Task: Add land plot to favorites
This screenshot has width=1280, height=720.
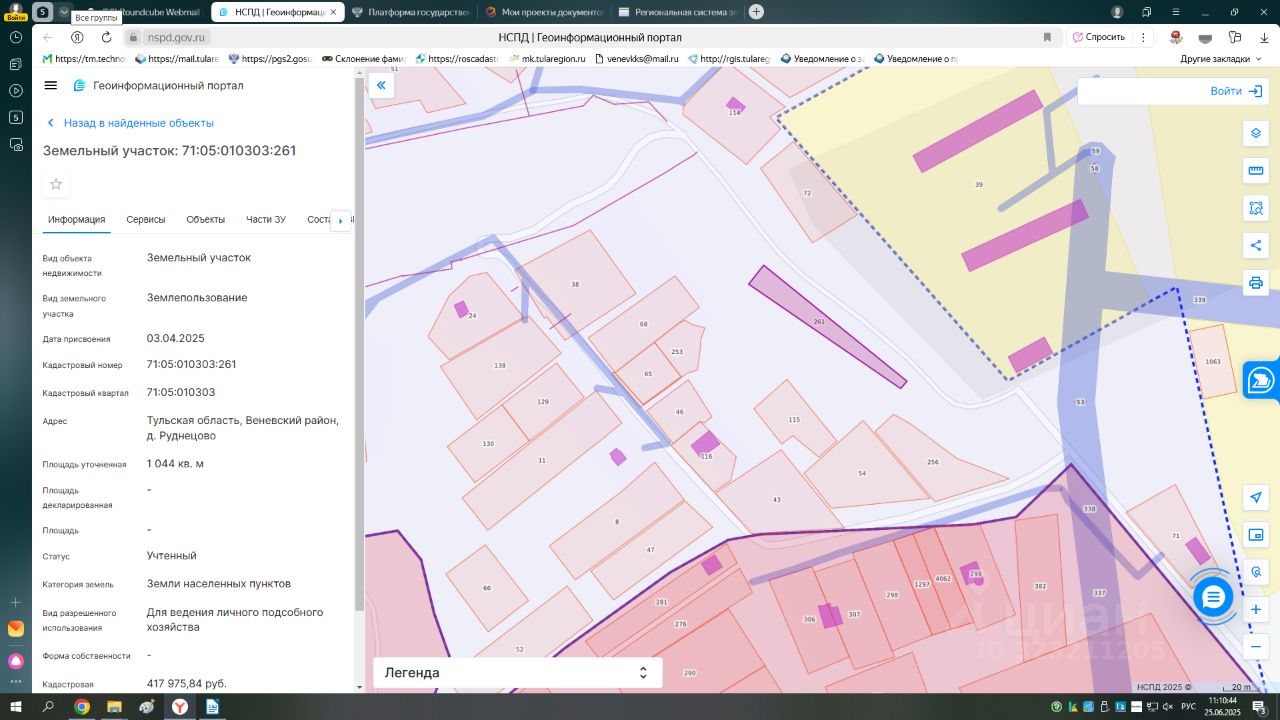Action: (x=56, y=184)
